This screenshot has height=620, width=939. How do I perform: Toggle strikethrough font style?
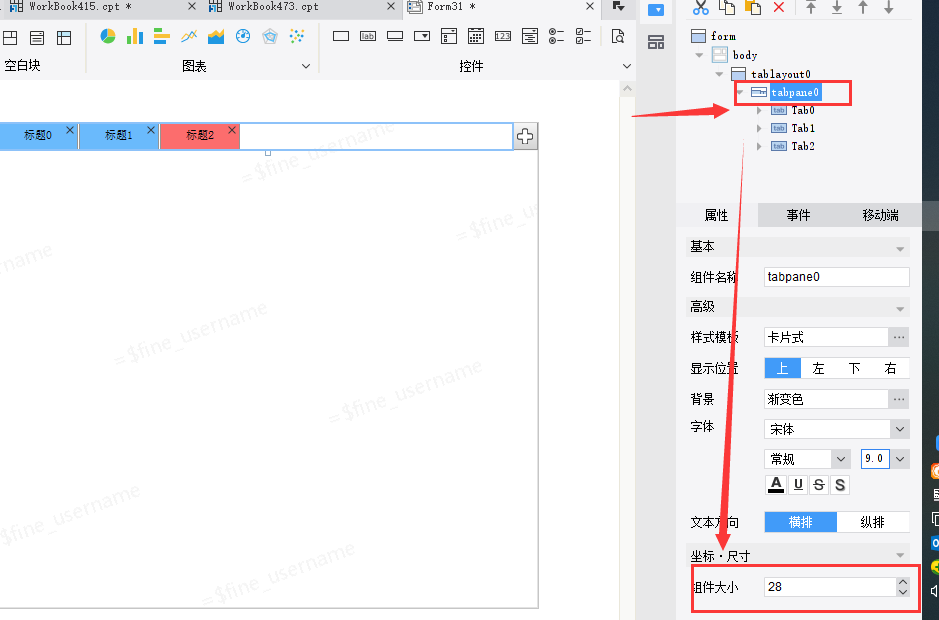pos(819,485)
